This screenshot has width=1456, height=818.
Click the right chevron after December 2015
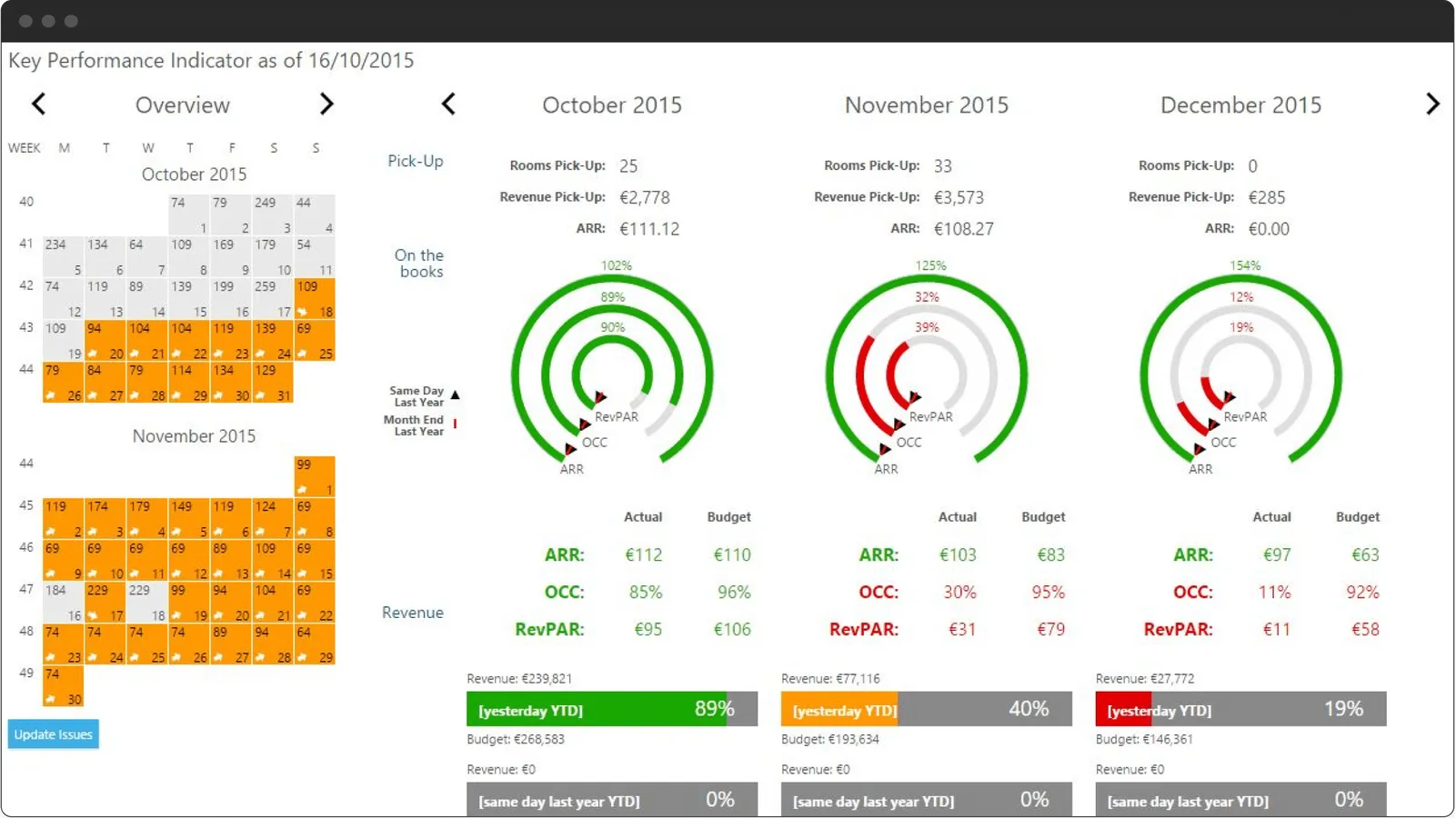pyautogui.click(x=1431, y=104)
